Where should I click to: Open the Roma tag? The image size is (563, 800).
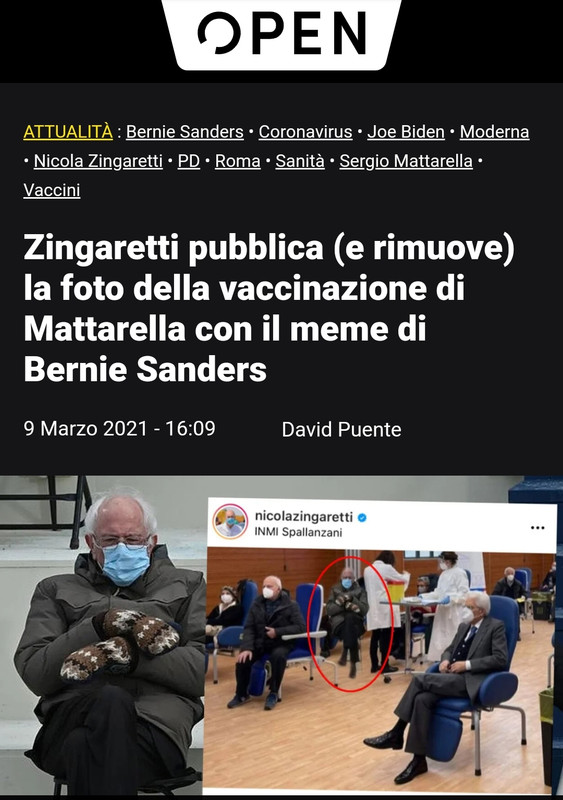(x=237, y=161)
